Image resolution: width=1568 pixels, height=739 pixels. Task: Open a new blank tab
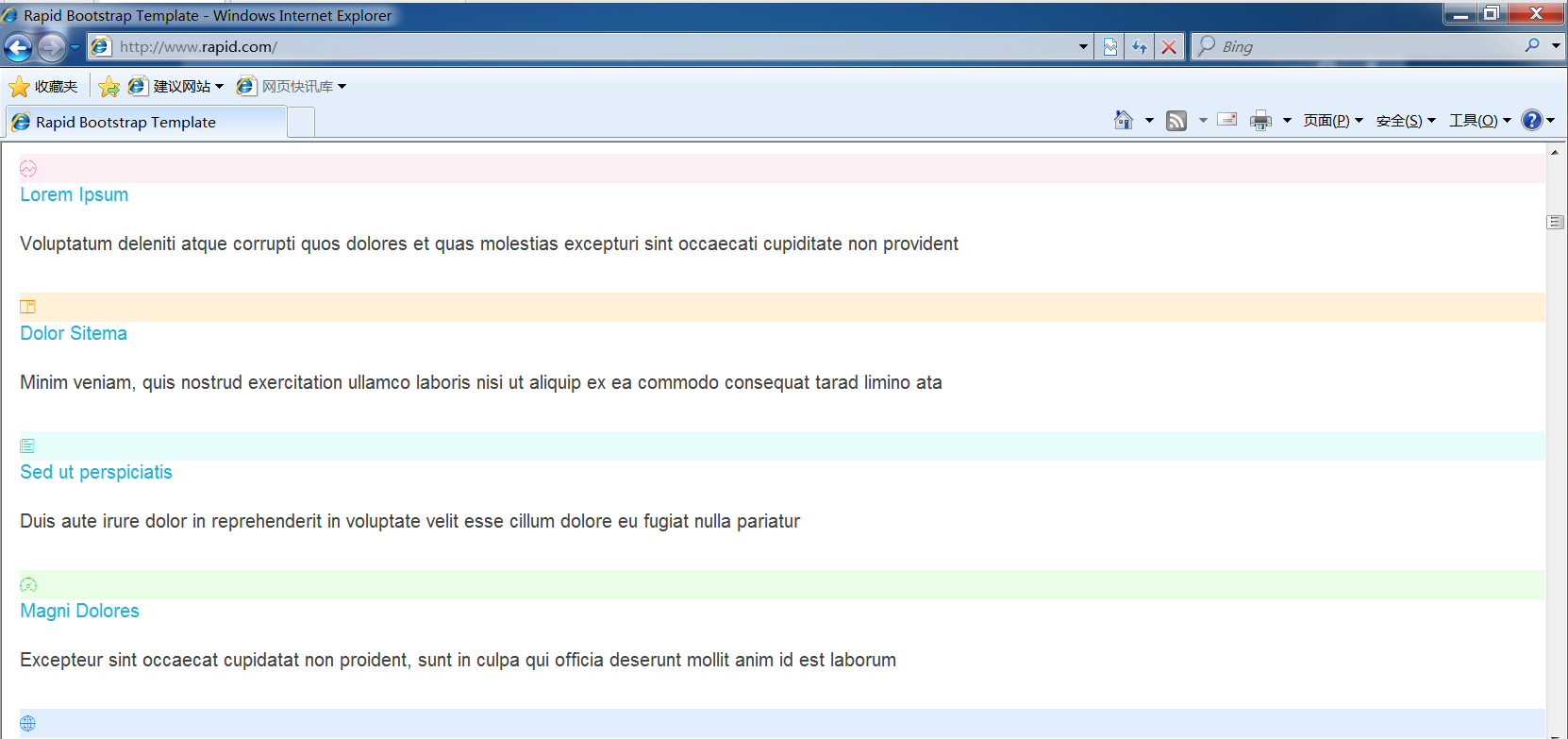(x=301, y=123)
